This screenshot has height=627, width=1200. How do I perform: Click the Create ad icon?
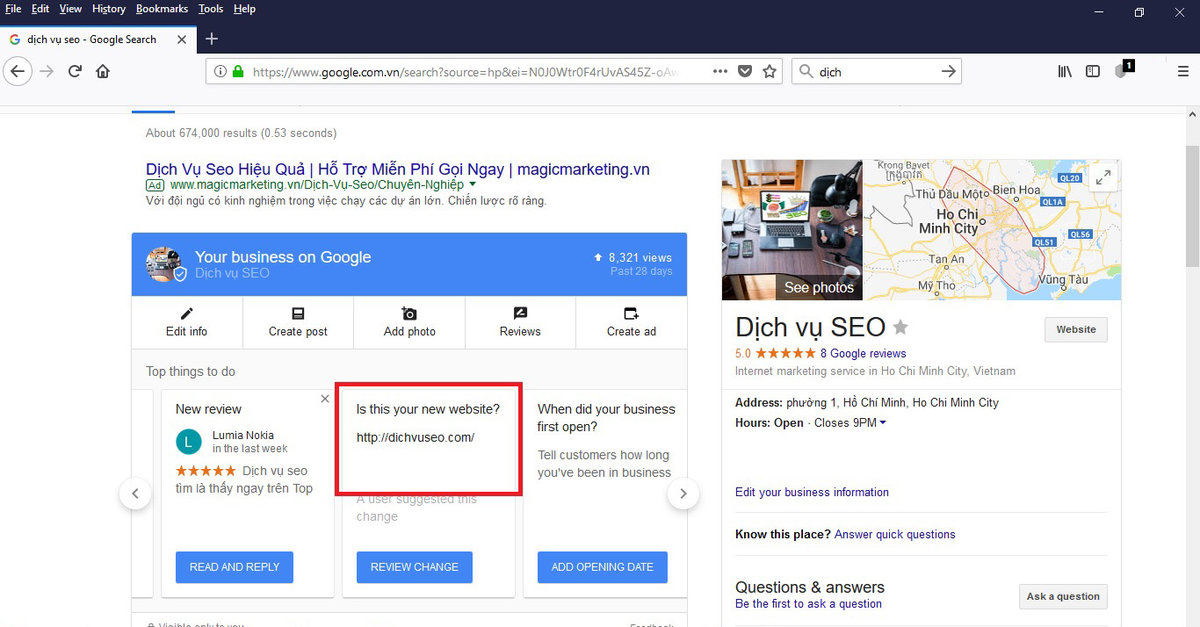pos(631,314)
